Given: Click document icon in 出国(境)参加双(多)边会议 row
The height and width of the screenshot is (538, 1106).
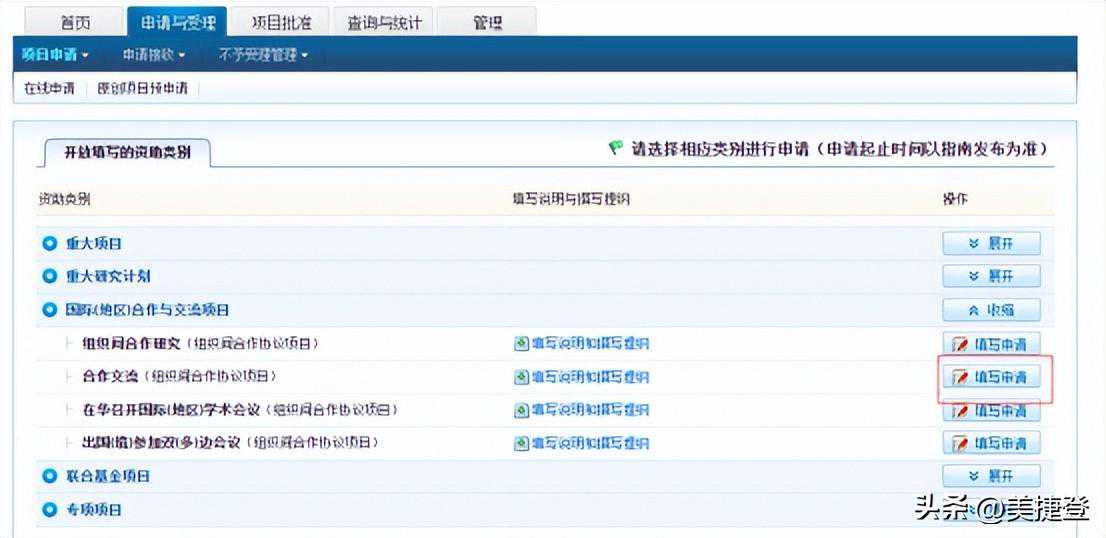Looking at the screenshot, I should [x=521, y=444].
